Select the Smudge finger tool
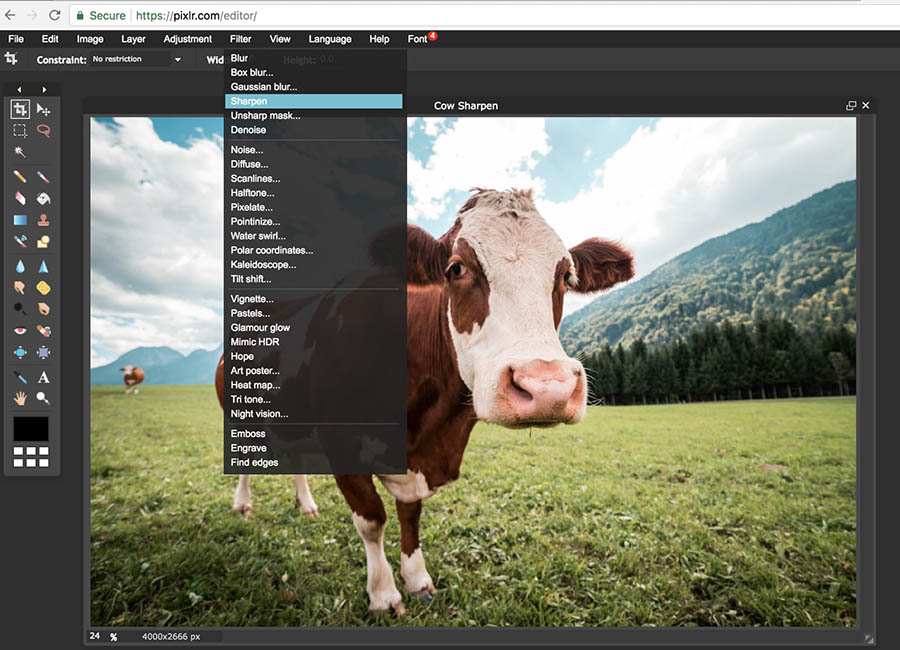 pos(20,288)
